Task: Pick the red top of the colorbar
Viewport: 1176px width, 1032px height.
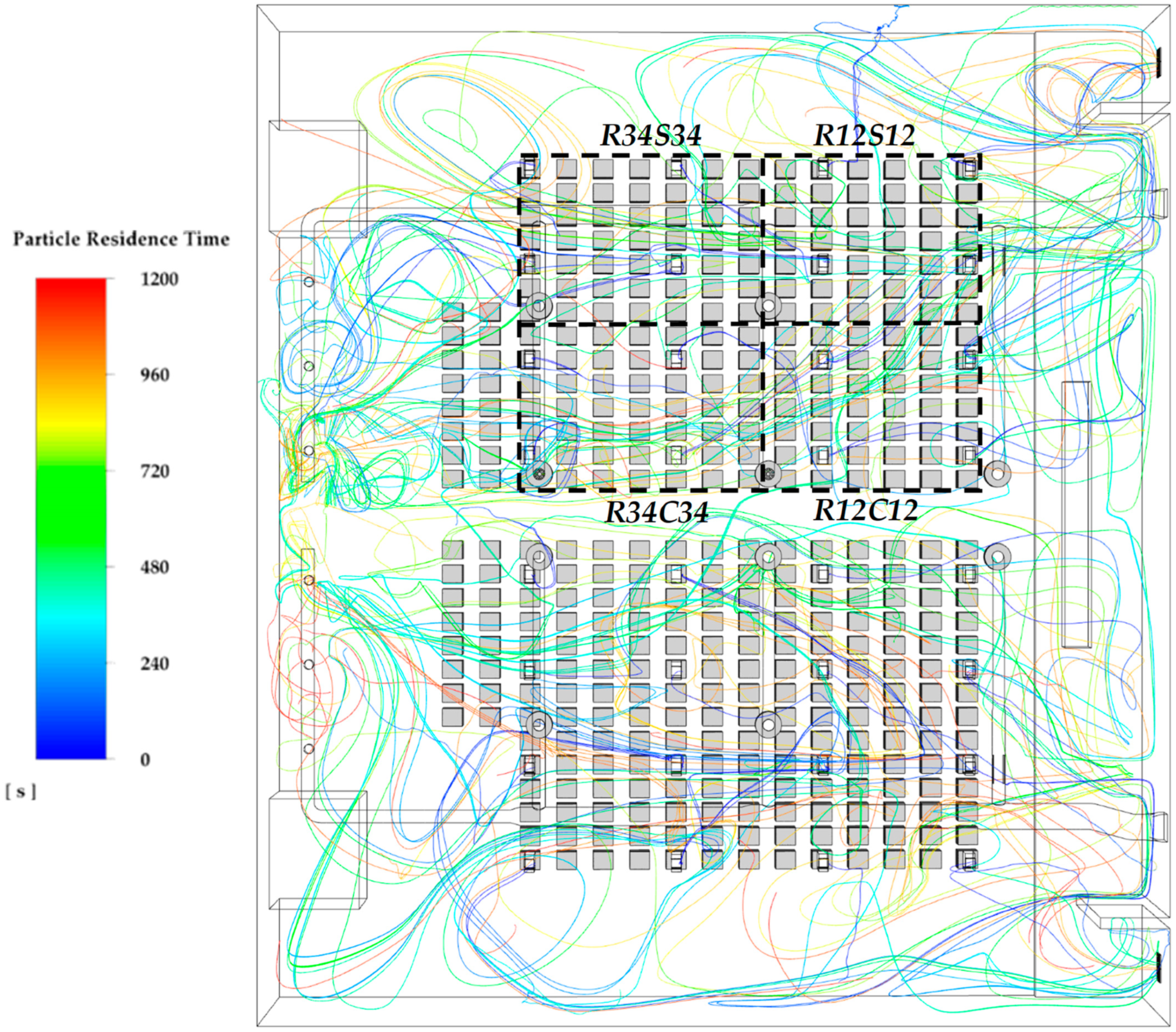Action: [71, 286]
